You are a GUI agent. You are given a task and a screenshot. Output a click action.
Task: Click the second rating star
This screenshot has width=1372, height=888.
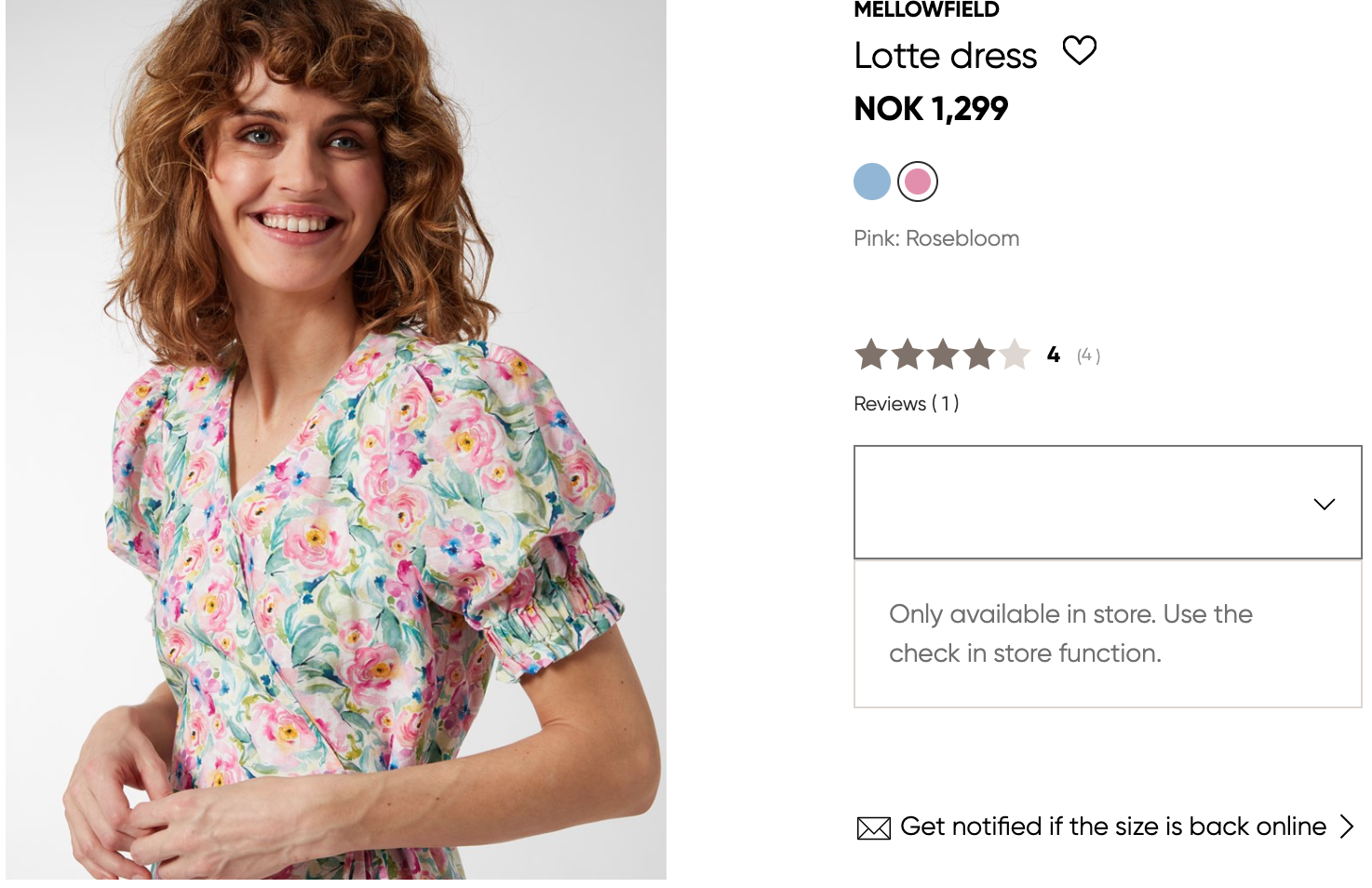tap(908, 355)
